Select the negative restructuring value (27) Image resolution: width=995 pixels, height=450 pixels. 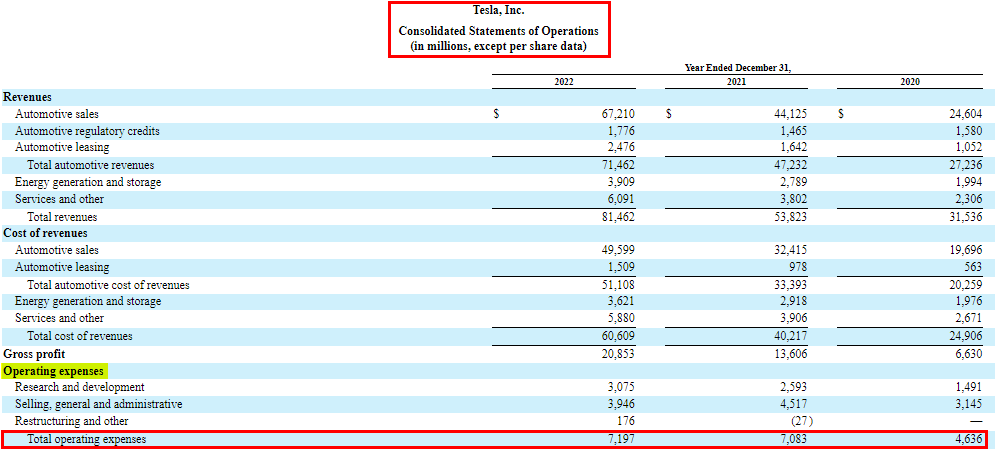802,421
